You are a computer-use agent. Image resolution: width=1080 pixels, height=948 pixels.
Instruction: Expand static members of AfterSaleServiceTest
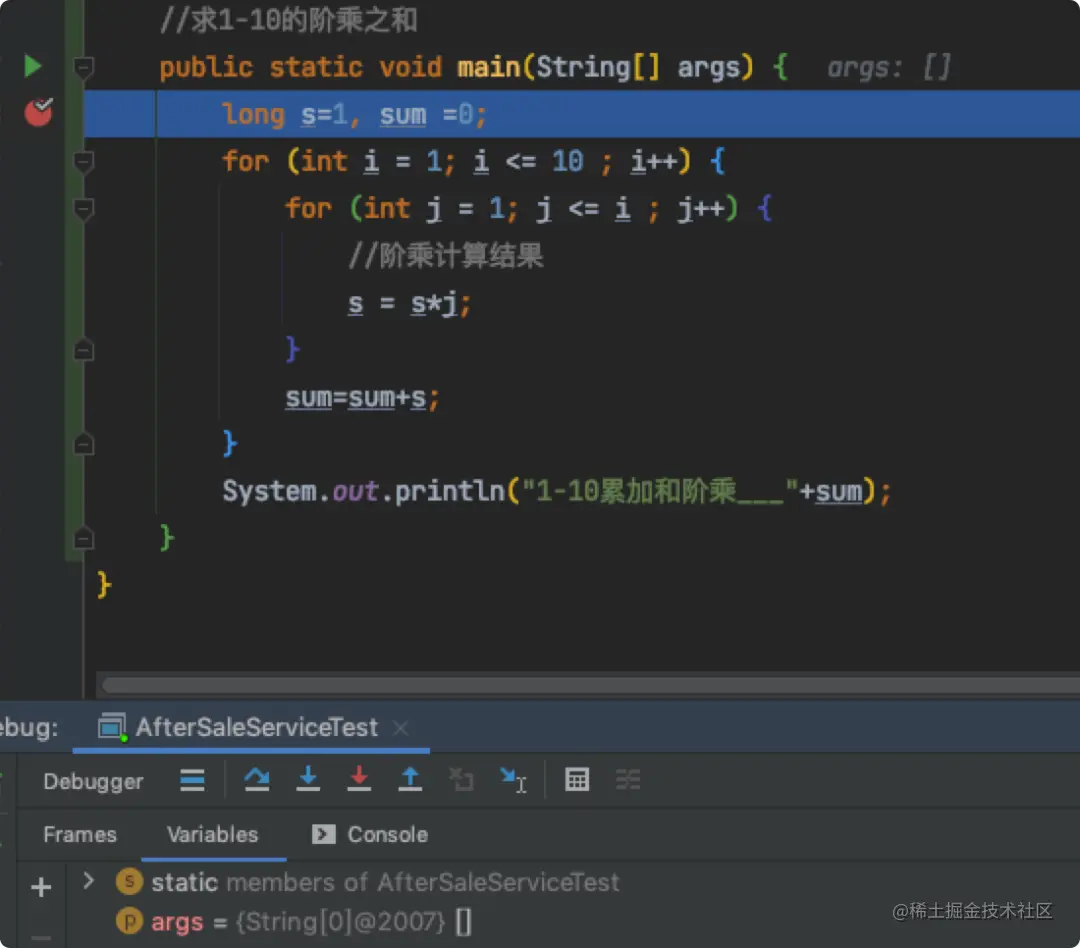click(x=88, y=880)
